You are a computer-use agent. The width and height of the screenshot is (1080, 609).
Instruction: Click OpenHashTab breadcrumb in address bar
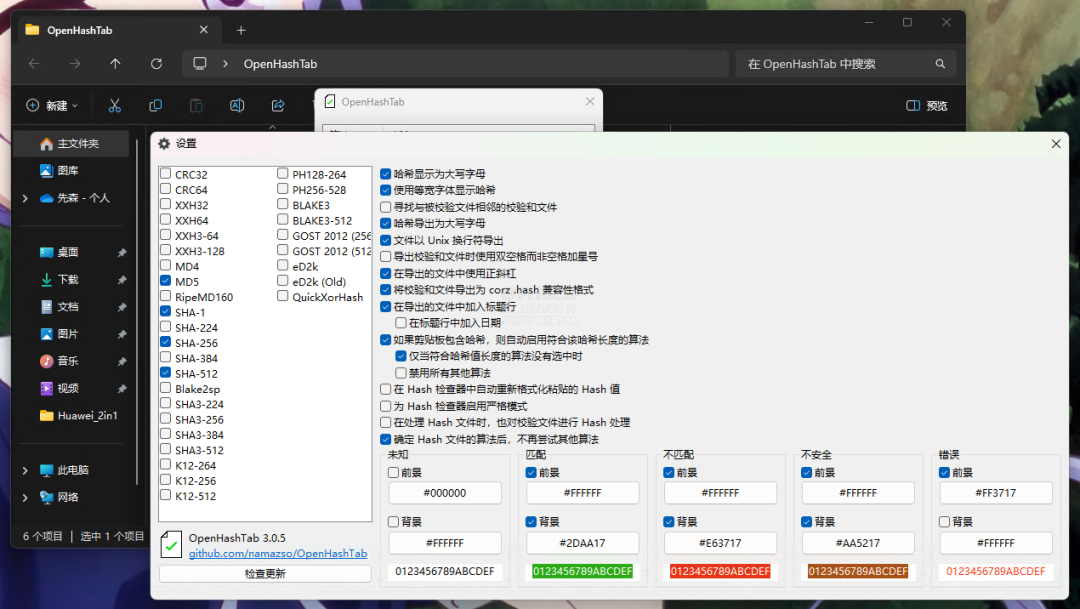[280, 63]
